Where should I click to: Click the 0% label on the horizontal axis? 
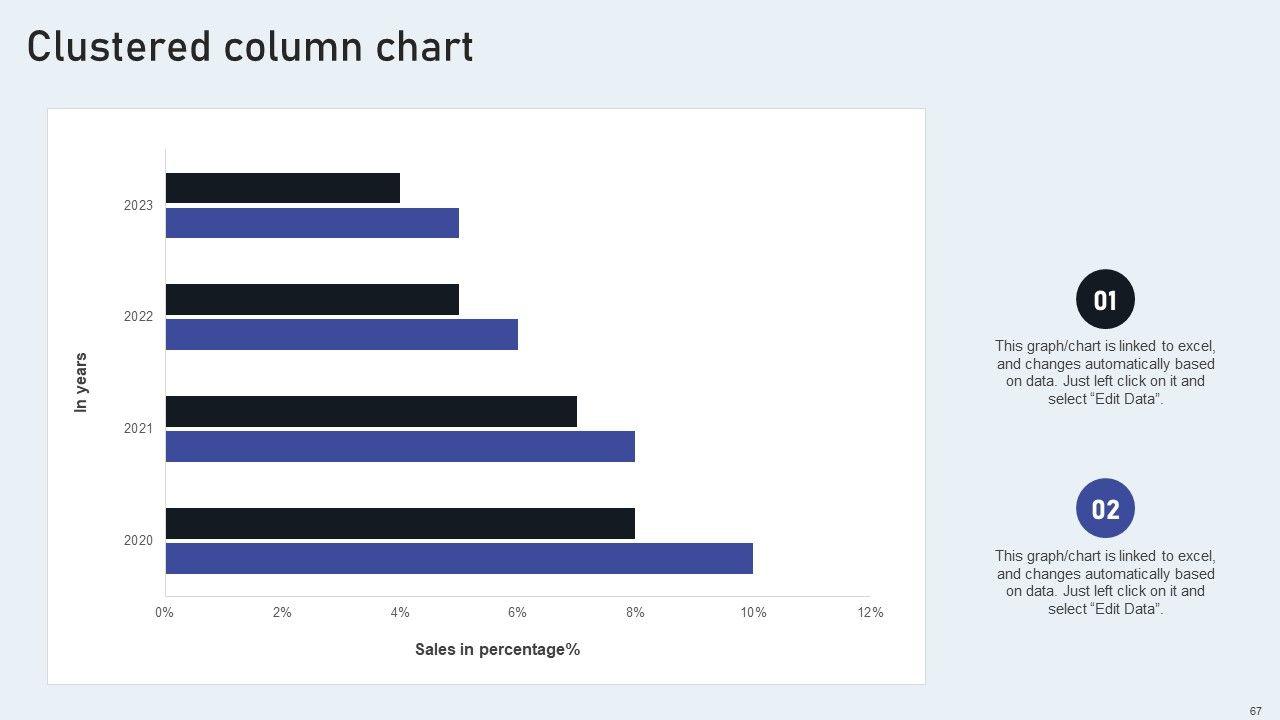165,613
